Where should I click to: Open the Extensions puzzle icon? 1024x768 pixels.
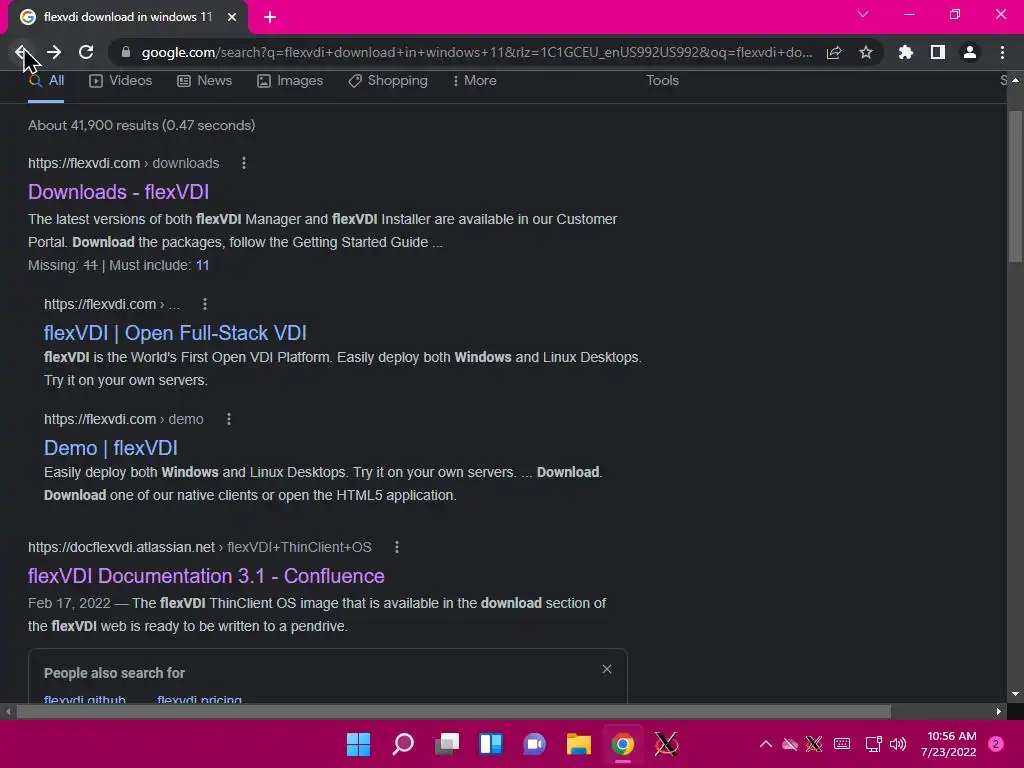(906, 52)
